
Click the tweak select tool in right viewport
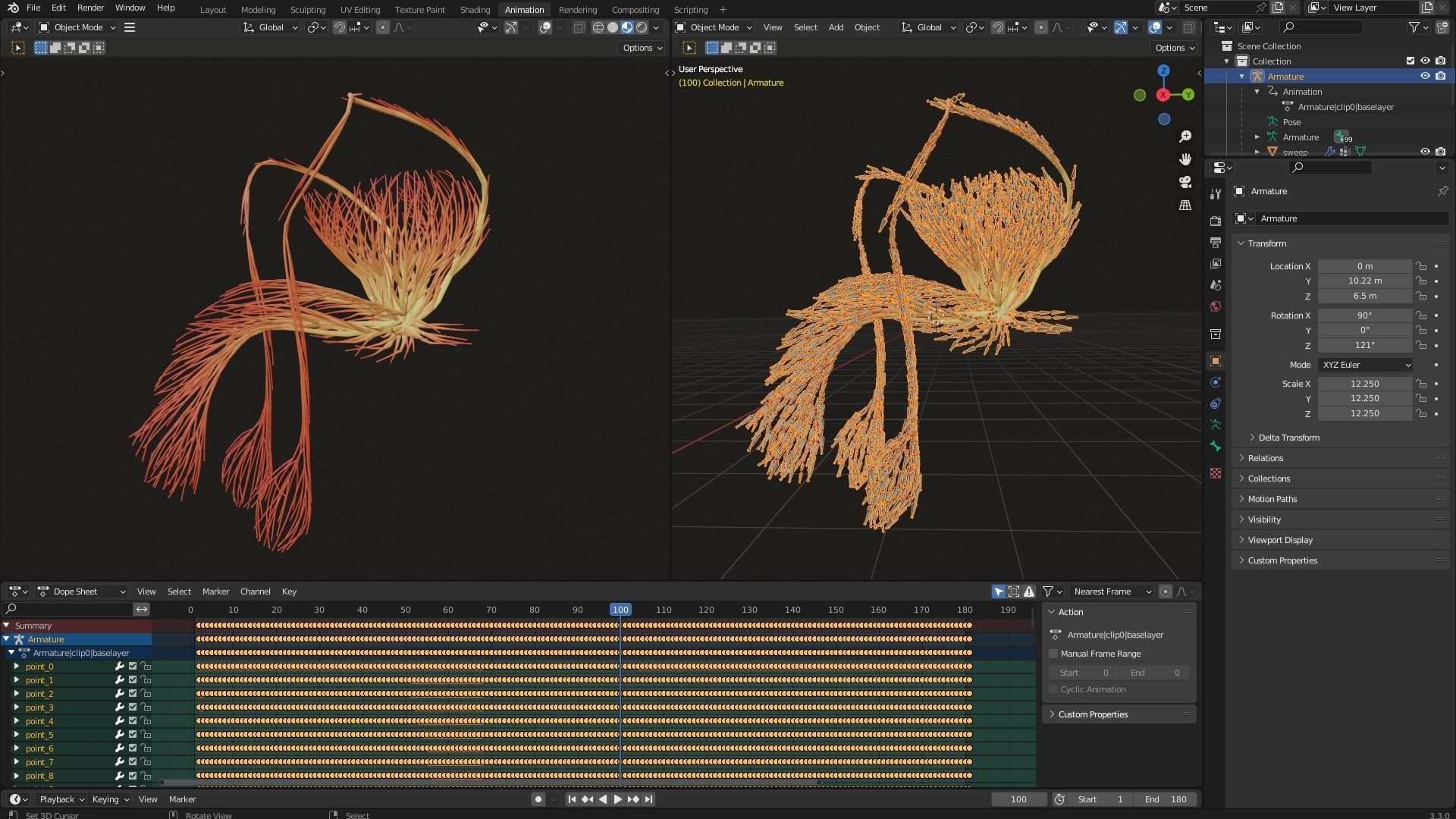tap(689, 48)
